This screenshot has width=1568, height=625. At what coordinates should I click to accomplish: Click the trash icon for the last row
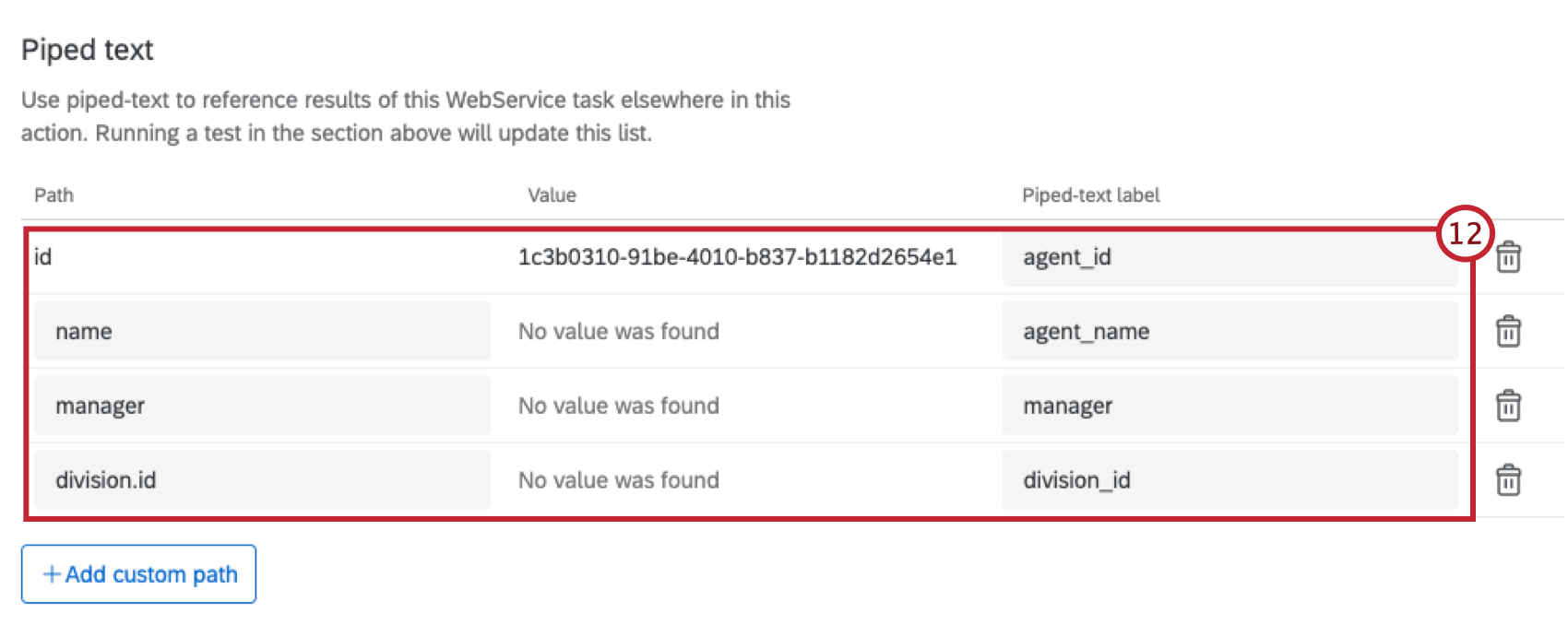click(x=1509, y=479)
